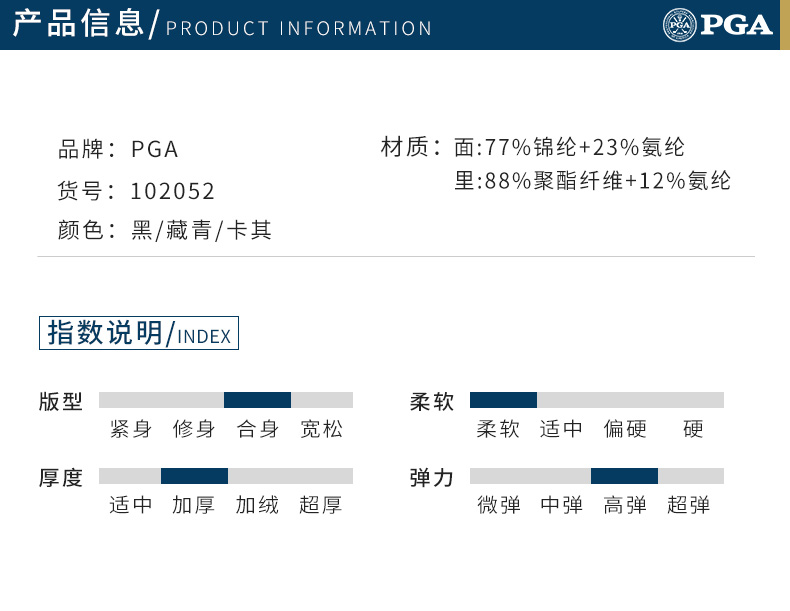Screen dimensions: 790x611
Task: Click the fabric line 面:77%锦纶+23%氨纶
Action: pos(569,148)
